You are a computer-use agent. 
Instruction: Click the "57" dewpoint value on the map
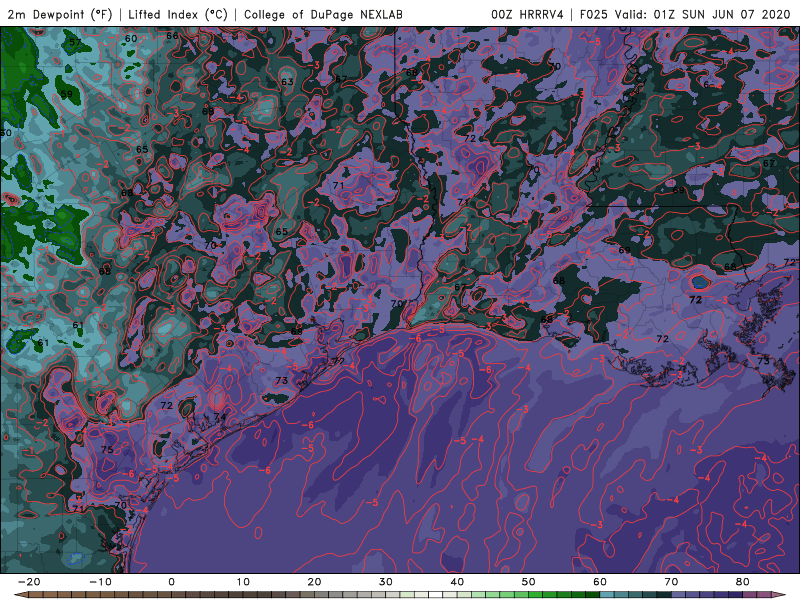point(75,42)
